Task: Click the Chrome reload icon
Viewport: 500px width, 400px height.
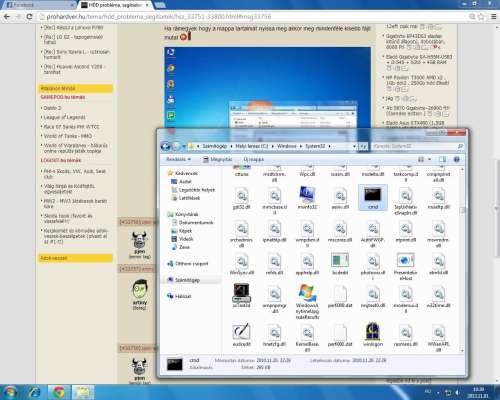Action: click(x=29, y=16)
